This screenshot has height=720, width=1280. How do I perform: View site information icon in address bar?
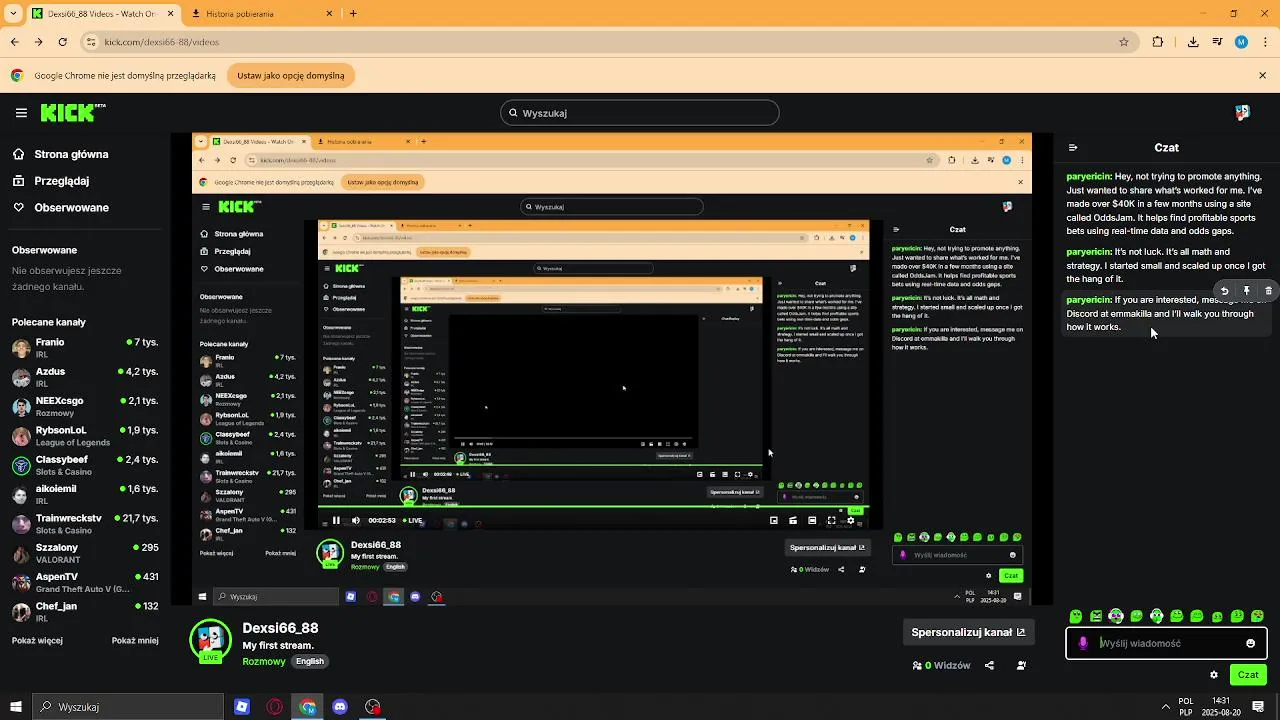click(91, 42)
